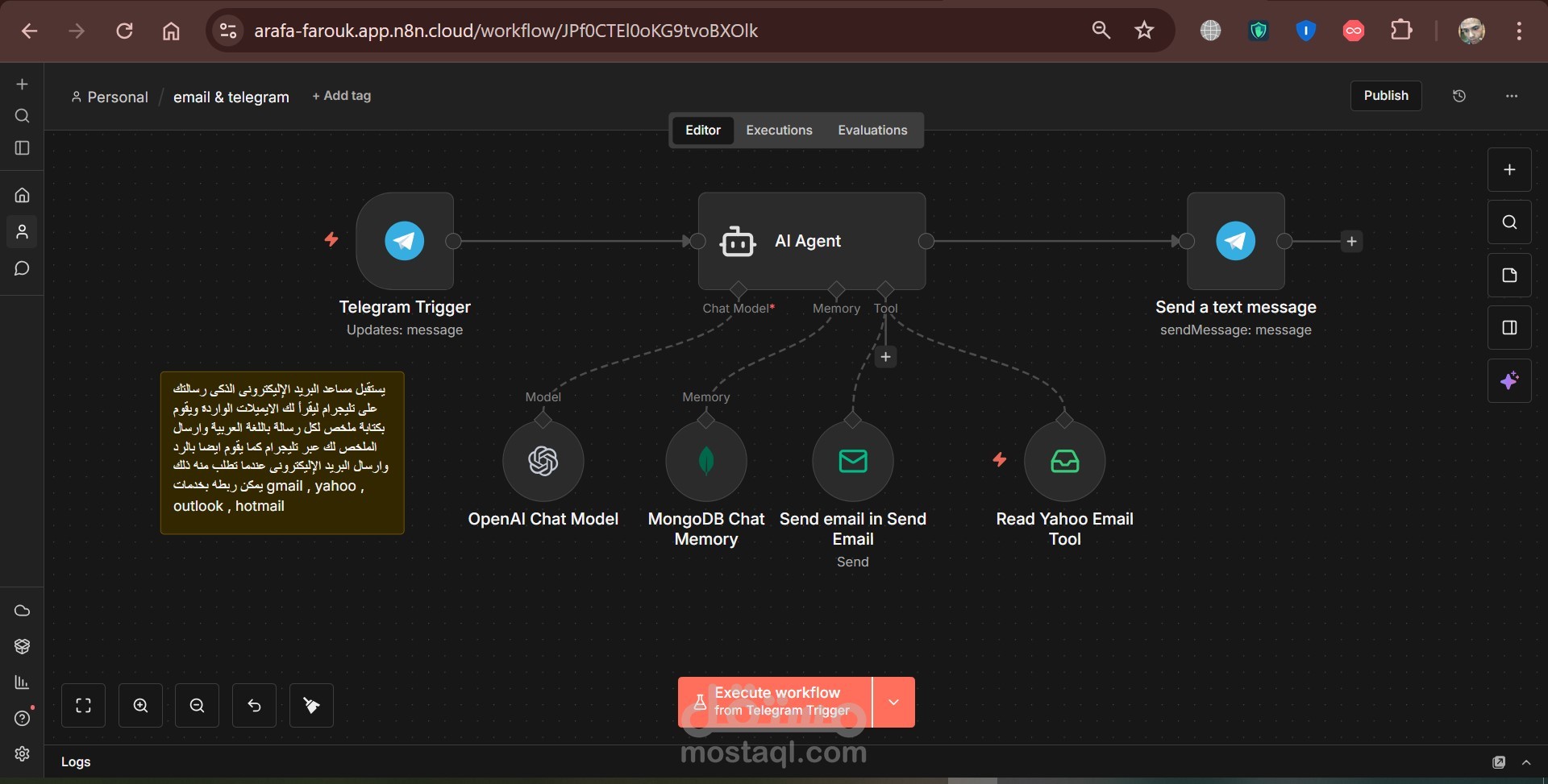Image resolution: width=1548 pixels, height=784 pixels.
Task: Open the stacked box icon in the sidebar
Action: pyautogui.click(x=22, y=646)
